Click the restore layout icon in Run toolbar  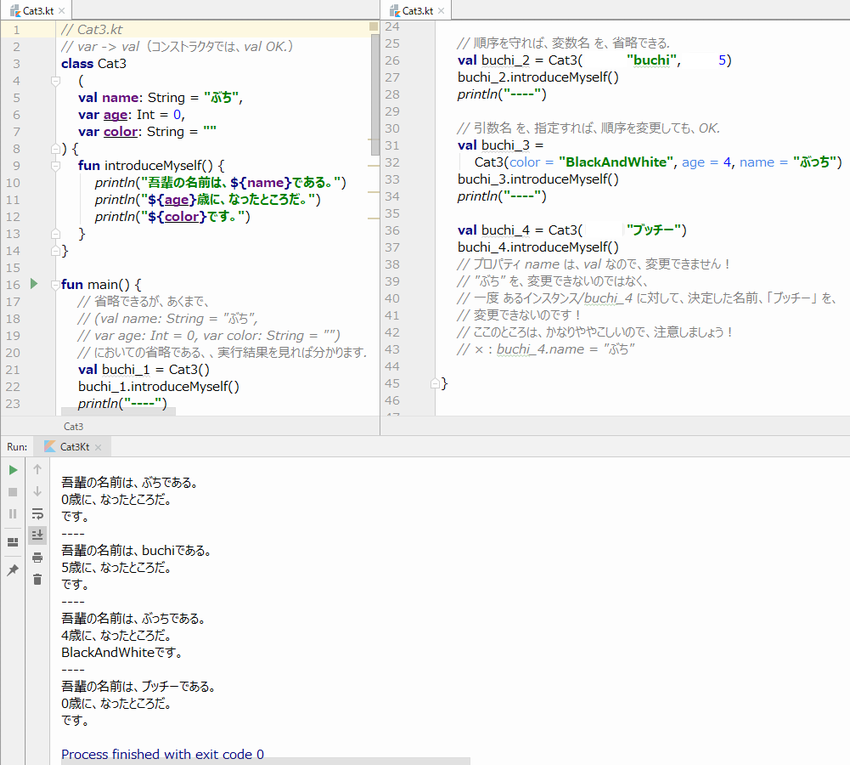point(13,542)
